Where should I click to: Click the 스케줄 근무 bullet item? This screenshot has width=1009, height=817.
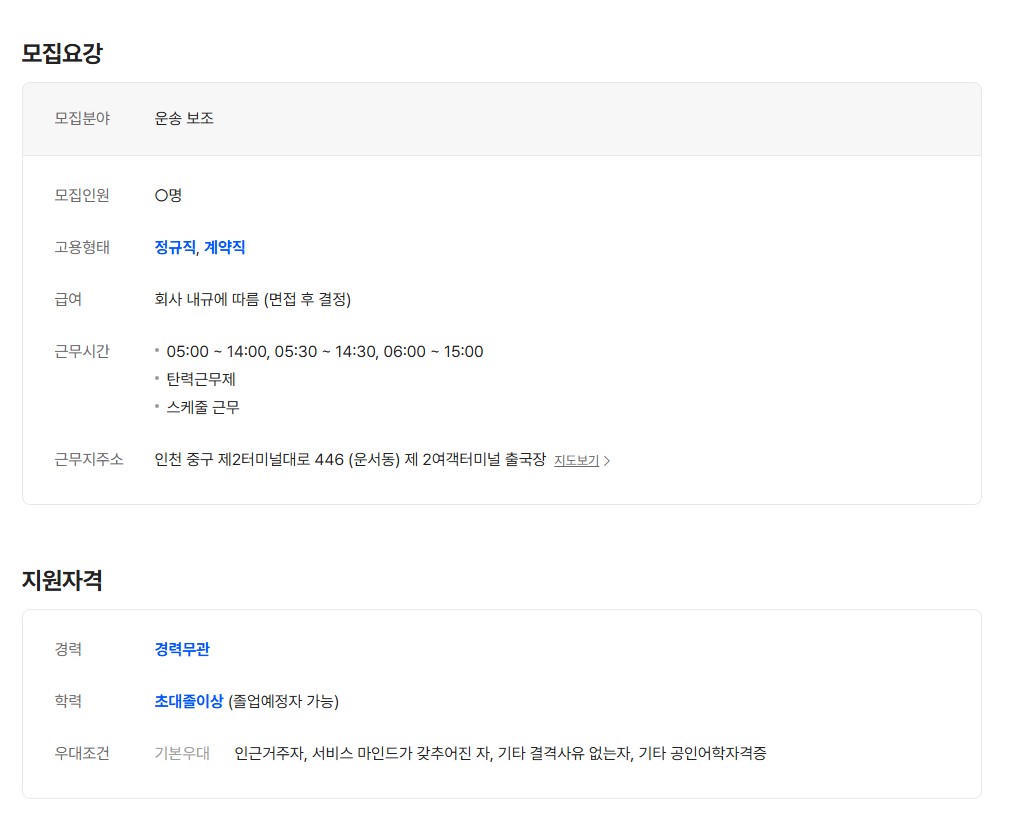[203, 407]
